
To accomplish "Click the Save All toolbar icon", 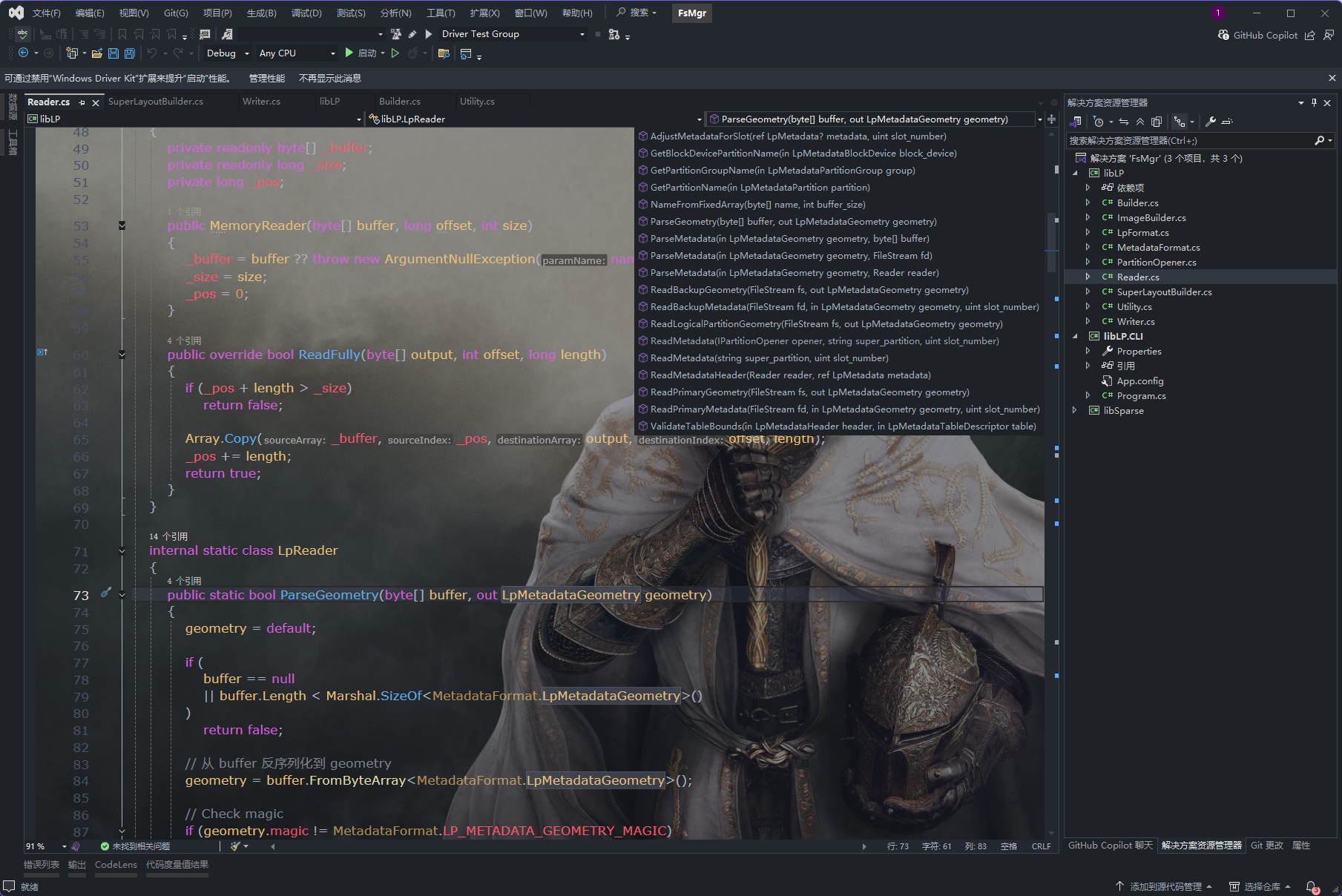I will (129, 53).
